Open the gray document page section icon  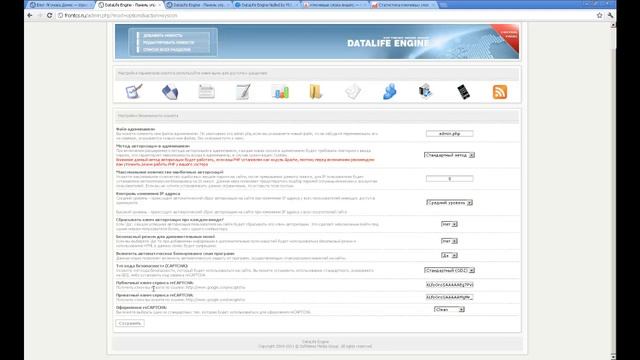click(207, 91)
